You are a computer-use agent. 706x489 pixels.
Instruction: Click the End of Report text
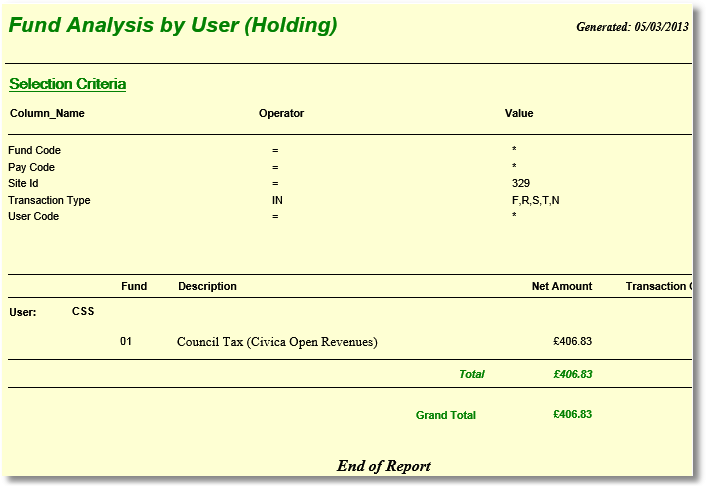tap(384, 466)
